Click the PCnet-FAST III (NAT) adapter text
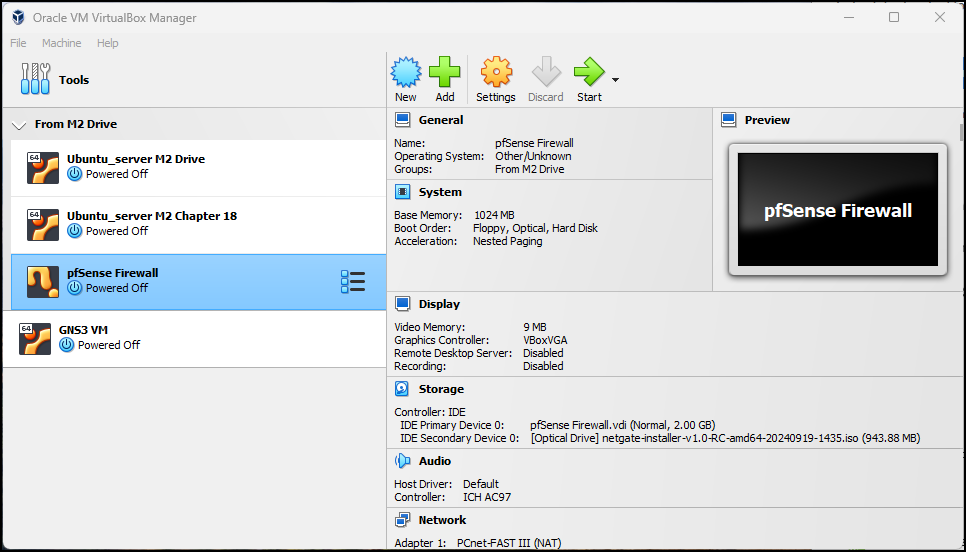 [x=509, y=543]
